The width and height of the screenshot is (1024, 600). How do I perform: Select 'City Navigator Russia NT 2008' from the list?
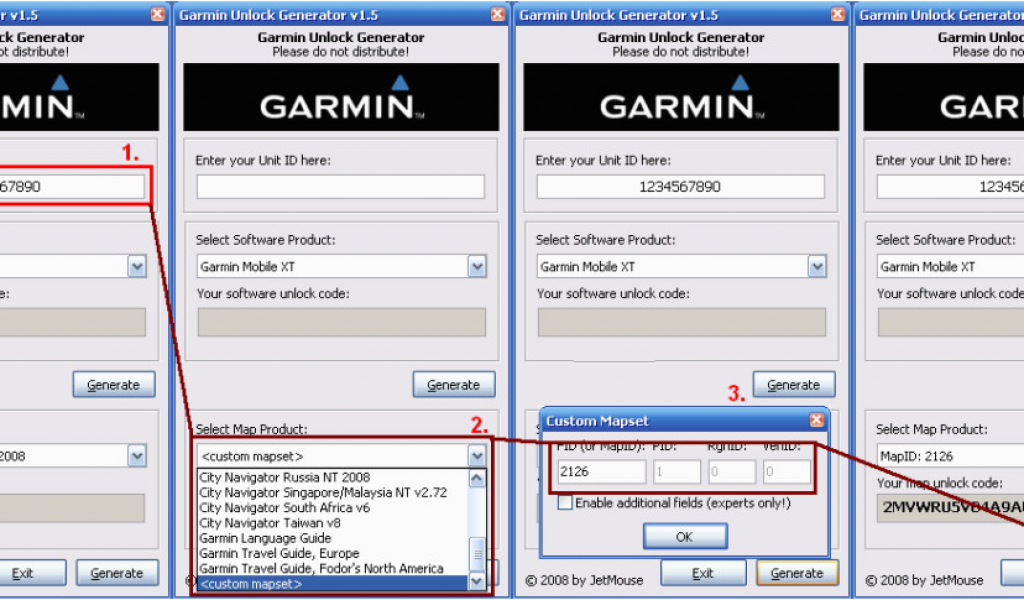(333, 477)
